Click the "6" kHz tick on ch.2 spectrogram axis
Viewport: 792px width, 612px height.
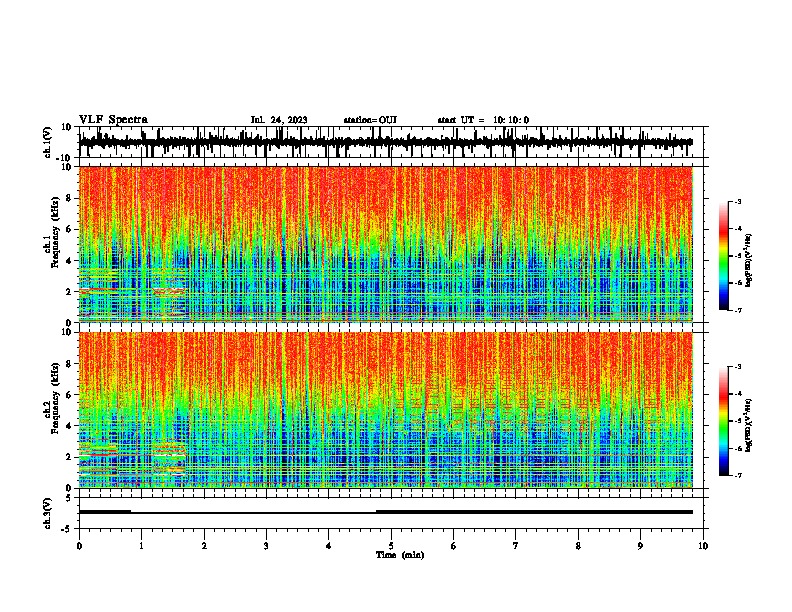pyautogui.click(x=69, y=395)
